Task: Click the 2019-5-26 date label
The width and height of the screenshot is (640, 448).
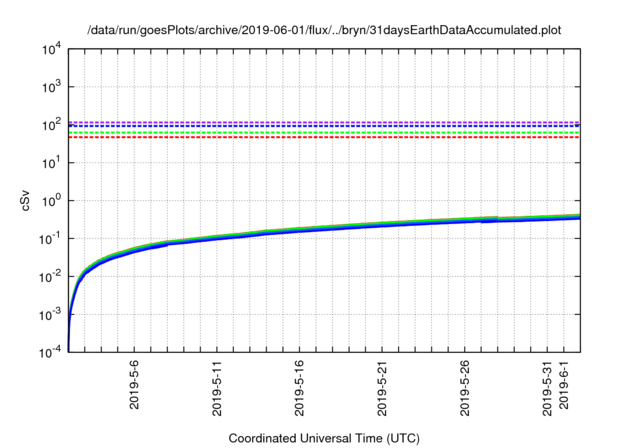Action: point(464,388)
